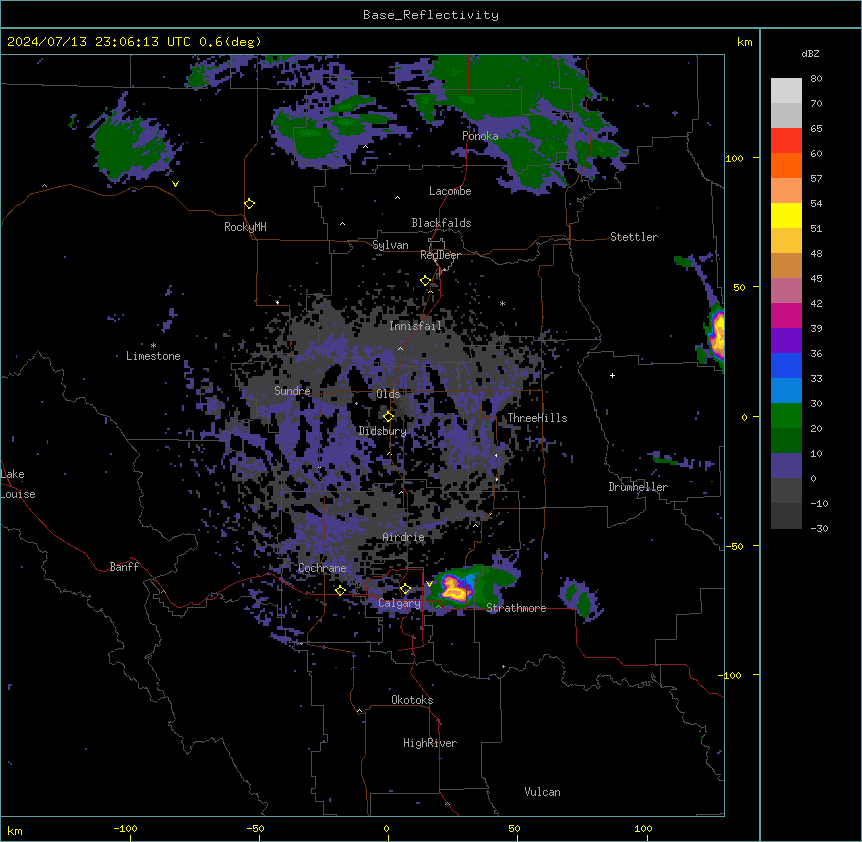Pick the purple 36-39 dBZ legend swatch
This screenshot has height=842, width=862.
[x=786, y=341]
